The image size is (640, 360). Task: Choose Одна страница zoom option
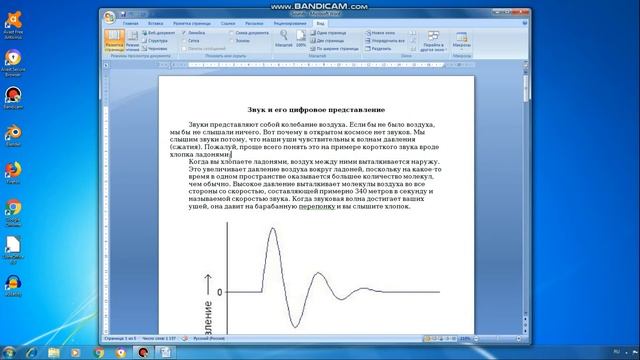point(328,33)
